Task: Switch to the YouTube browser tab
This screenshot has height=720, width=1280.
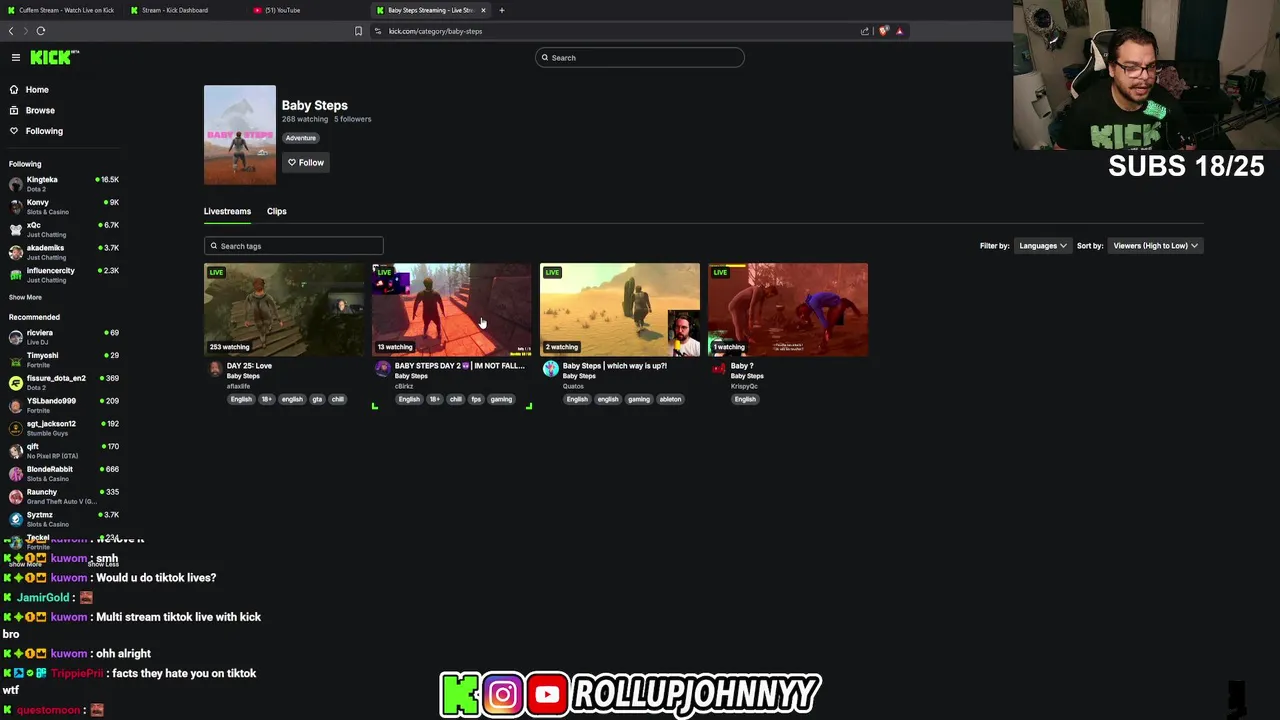Action: [282, 10]
